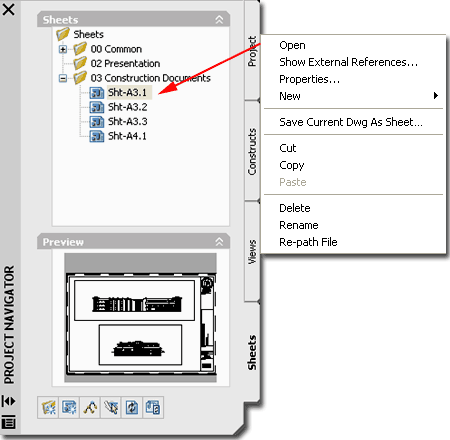Click the Re-path Xref toolbar icon

153,407
